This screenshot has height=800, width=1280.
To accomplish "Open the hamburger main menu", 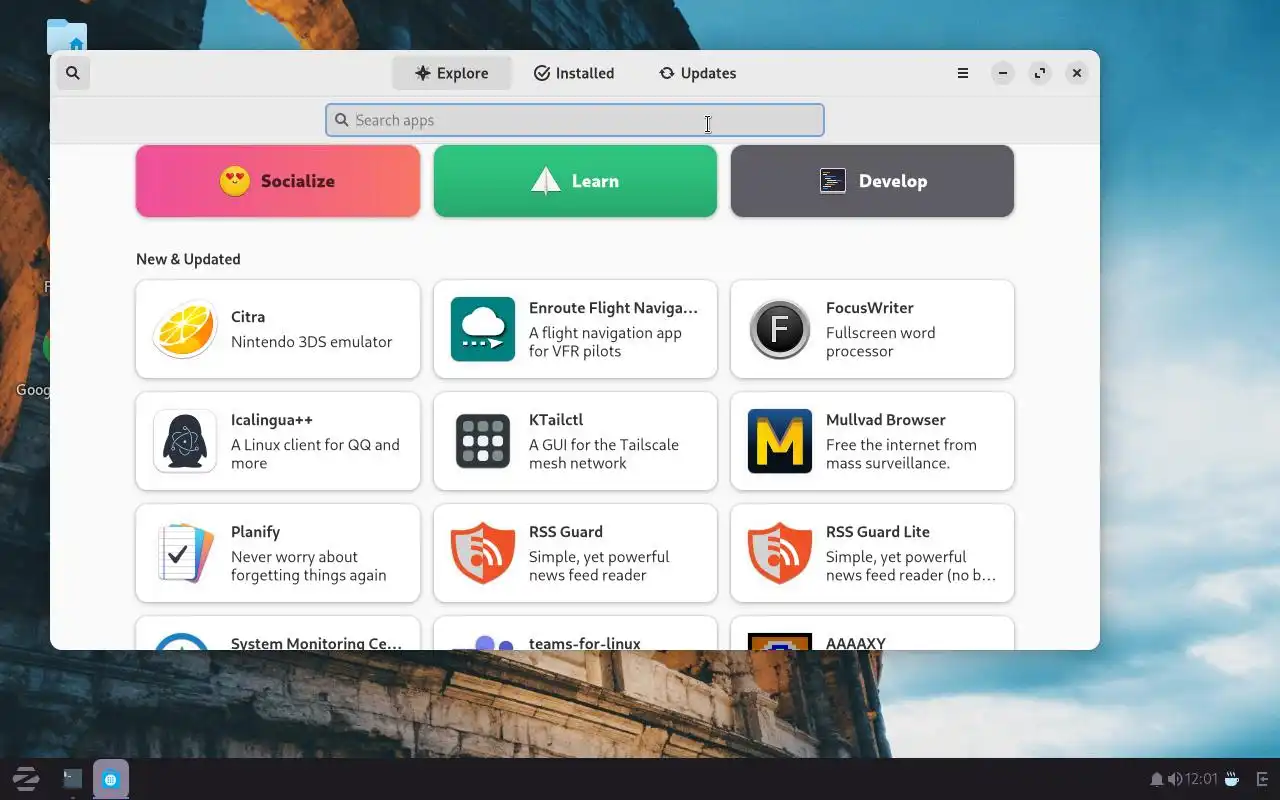I will (963, 73).
